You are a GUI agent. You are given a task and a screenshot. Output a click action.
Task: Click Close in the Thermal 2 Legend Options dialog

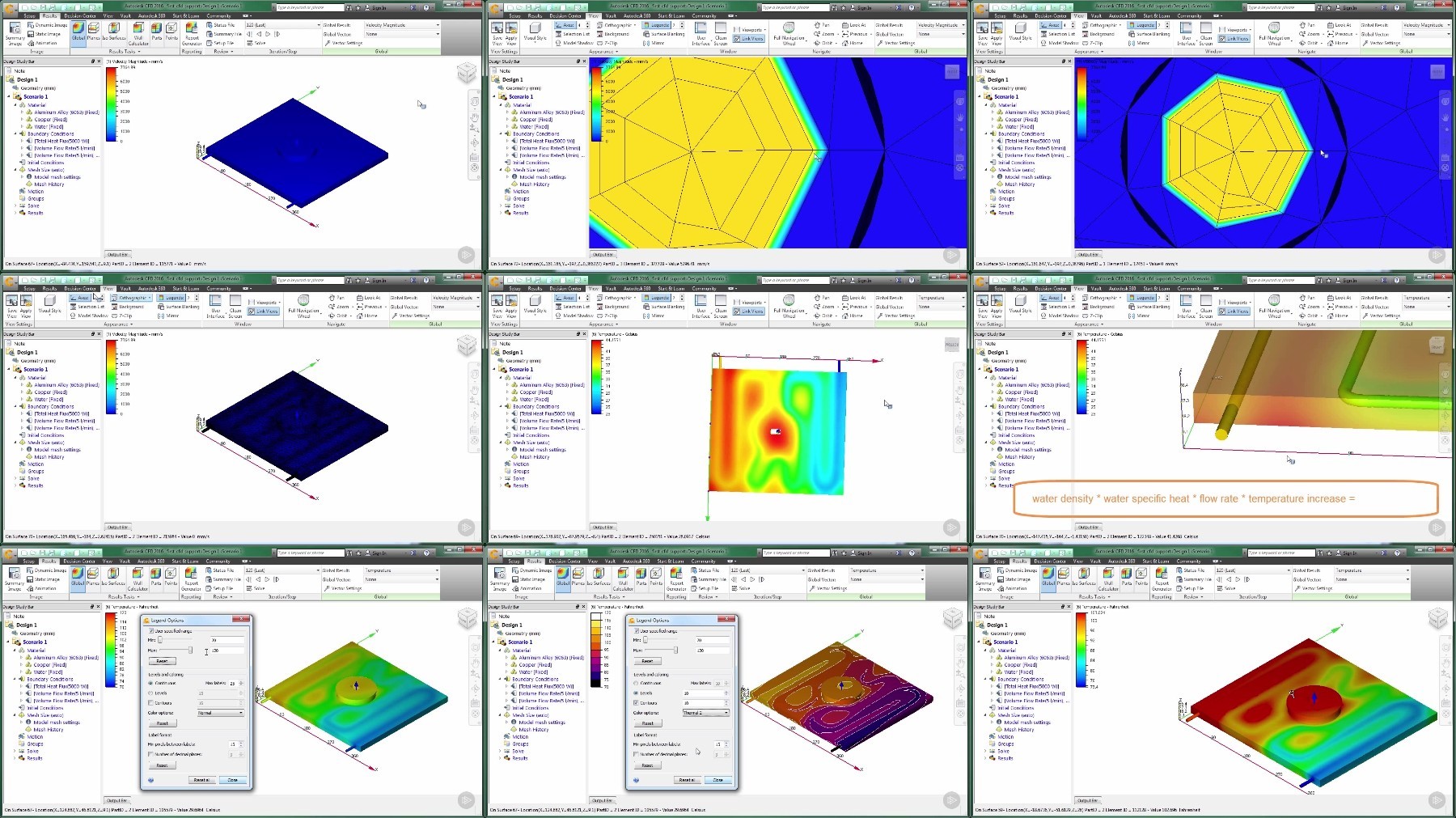click(717, 780)
